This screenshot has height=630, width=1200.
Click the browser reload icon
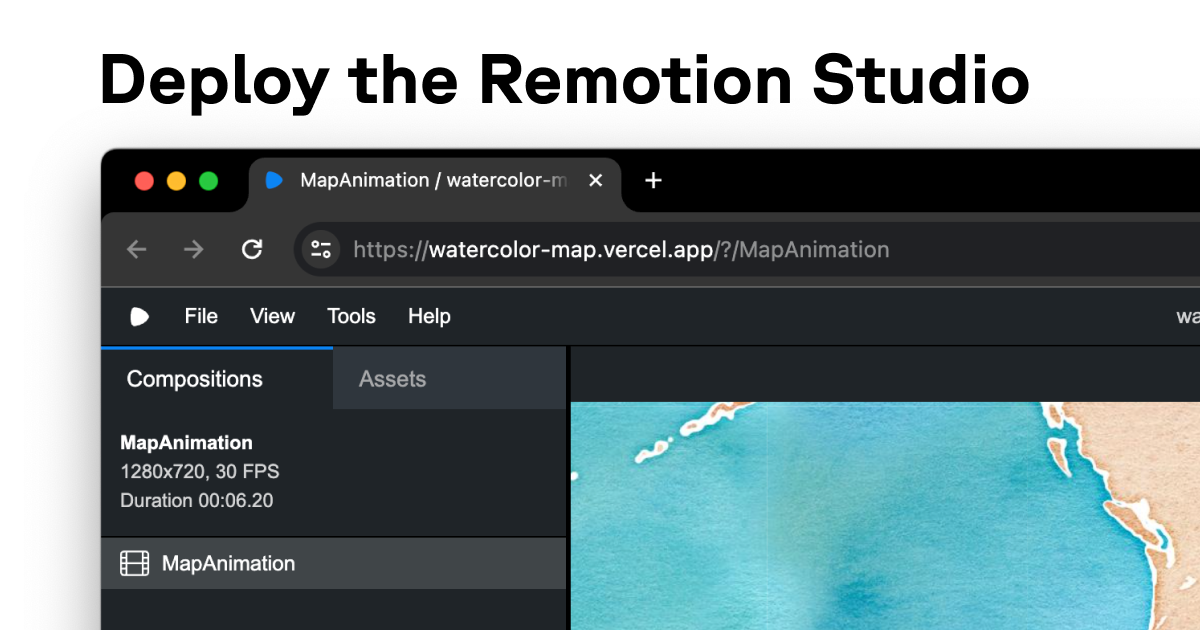252,250
